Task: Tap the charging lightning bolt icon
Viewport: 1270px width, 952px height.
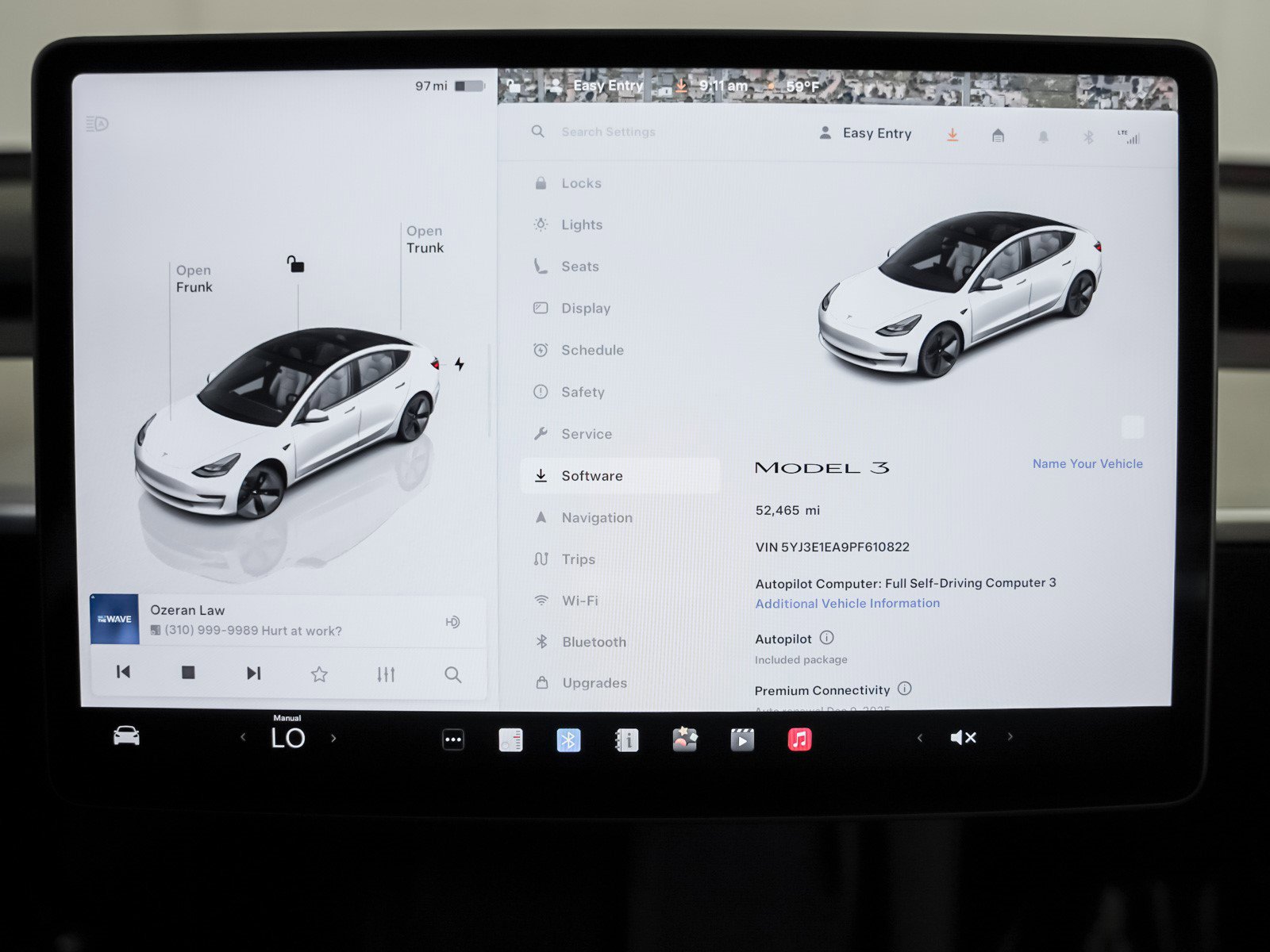Action: click(x=460, y=364)
